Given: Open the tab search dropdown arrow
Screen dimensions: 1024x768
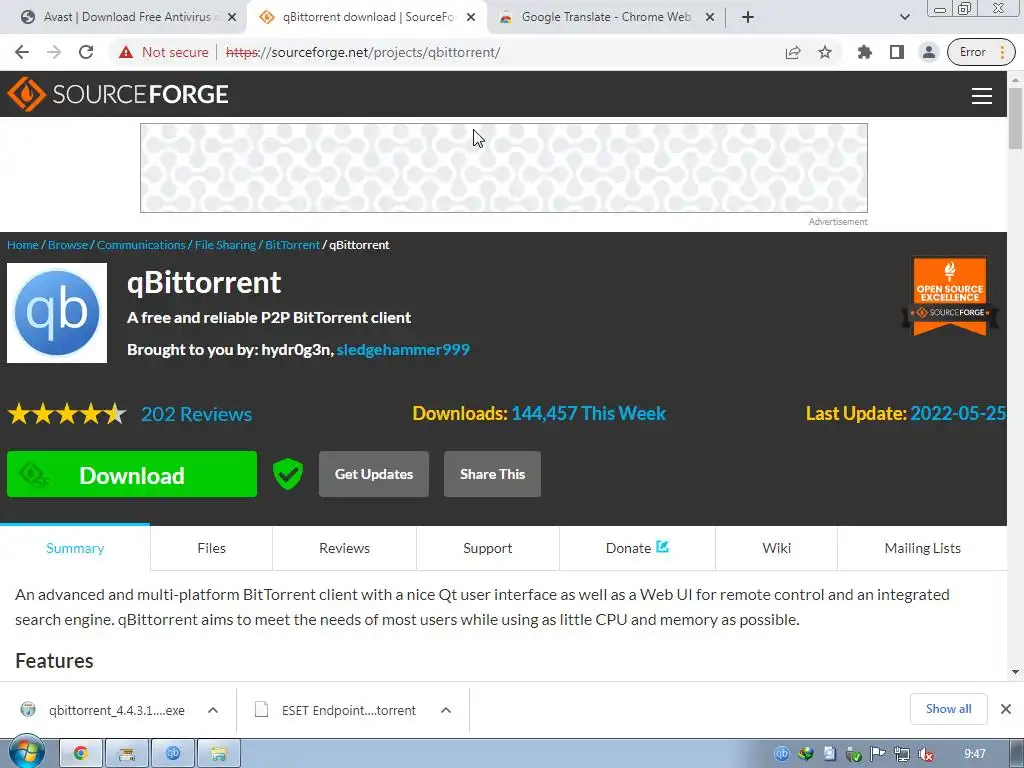Looking at the screenshot, I should coord(904,17).
